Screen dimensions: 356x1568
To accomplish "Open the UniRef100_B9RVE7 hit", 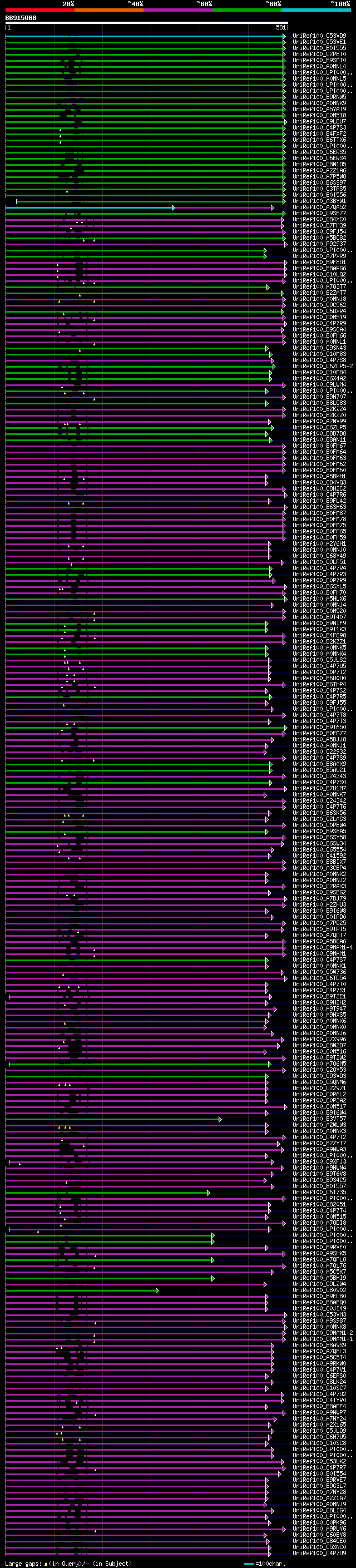I will pos(319,1480).
